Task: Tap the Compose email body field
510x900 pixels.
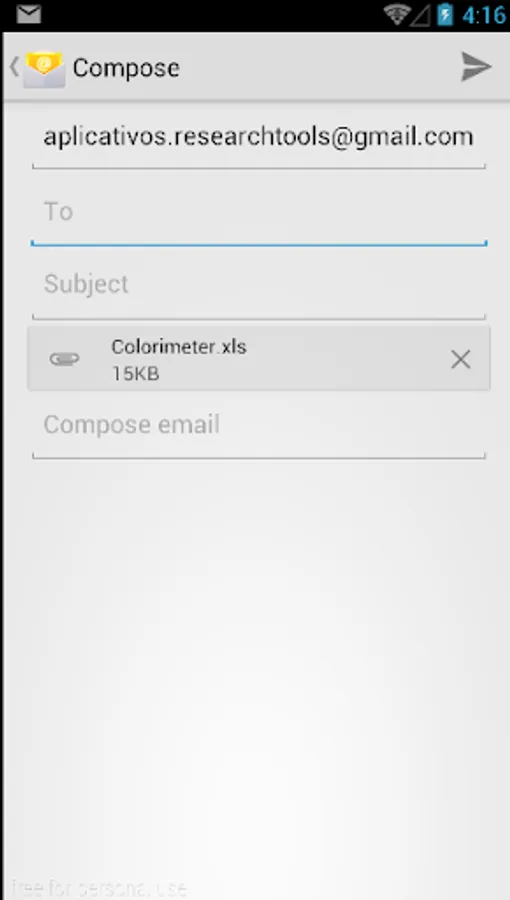Action: pyautogui.click(x=259, y=425)
